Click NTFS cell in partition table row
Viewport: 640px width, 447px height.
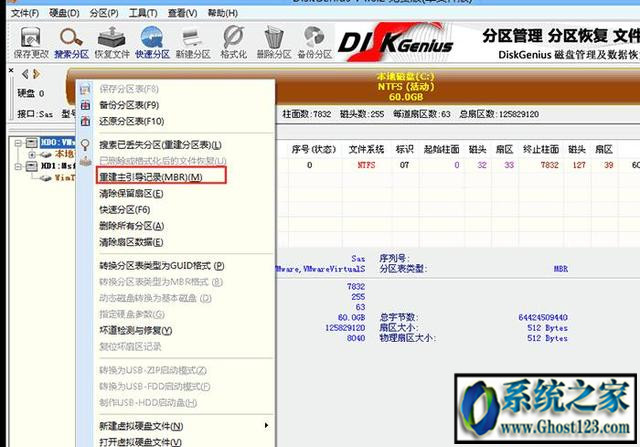click(x=366, y=165)
